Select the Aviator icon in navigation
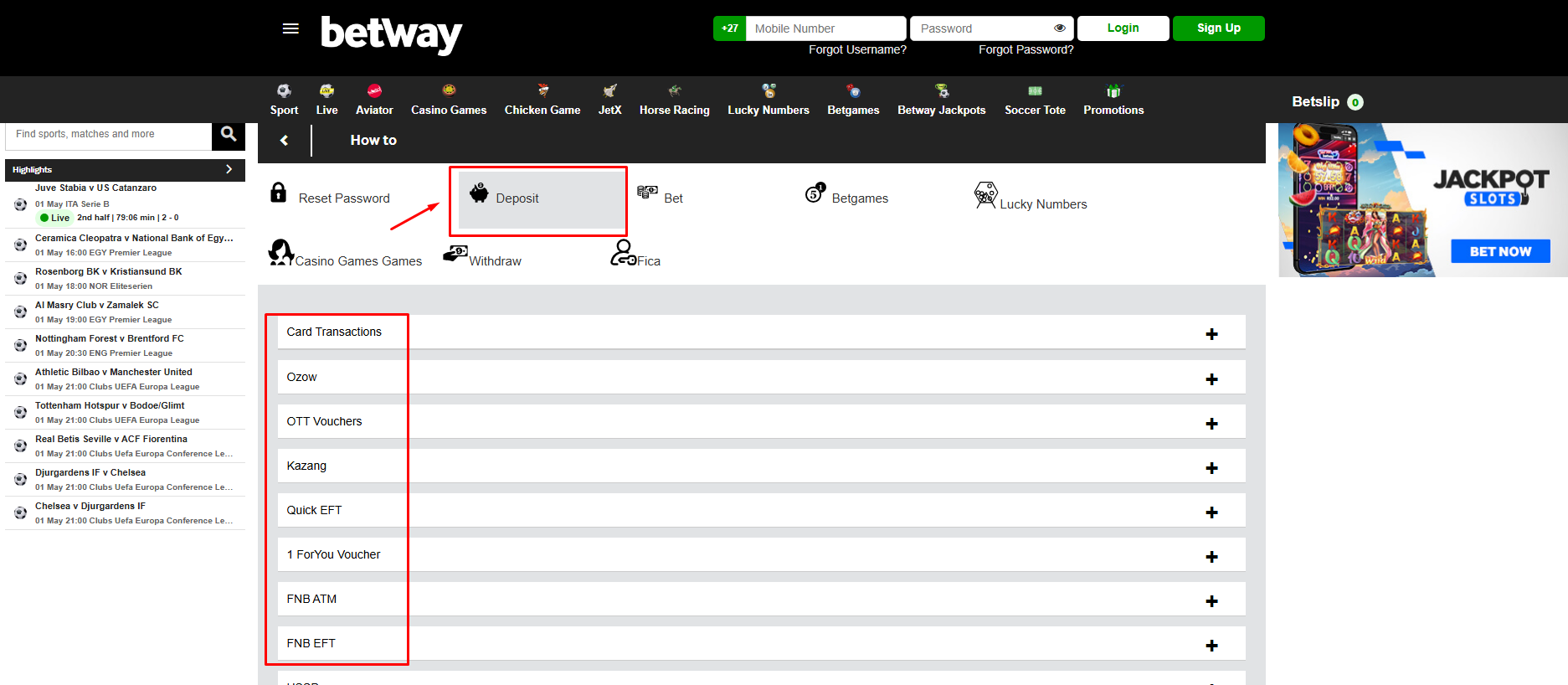This screenshot has height=685, width=1568. (x=374, y=91)
